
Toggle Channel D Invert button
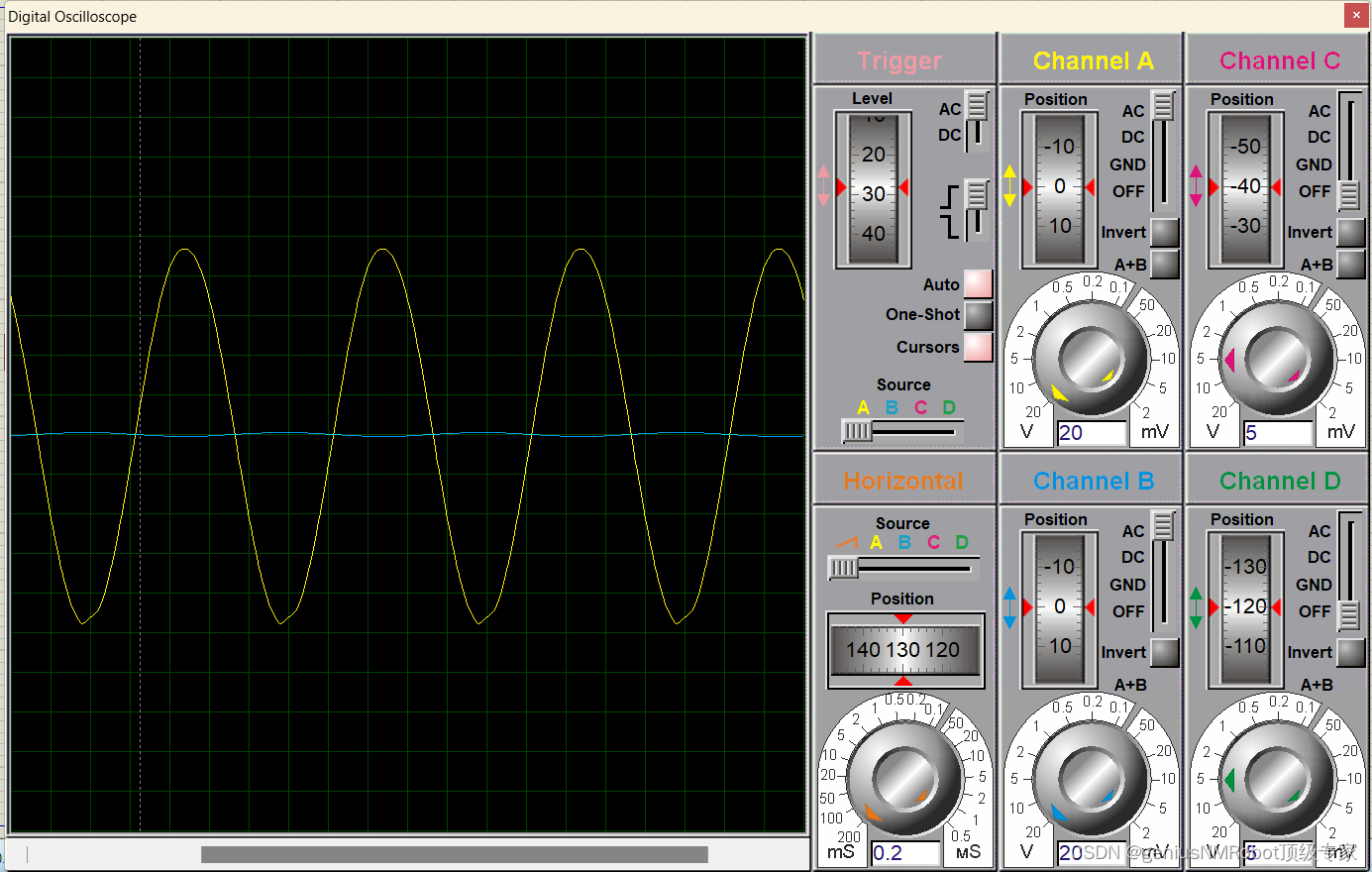[x=1351, y=652]
